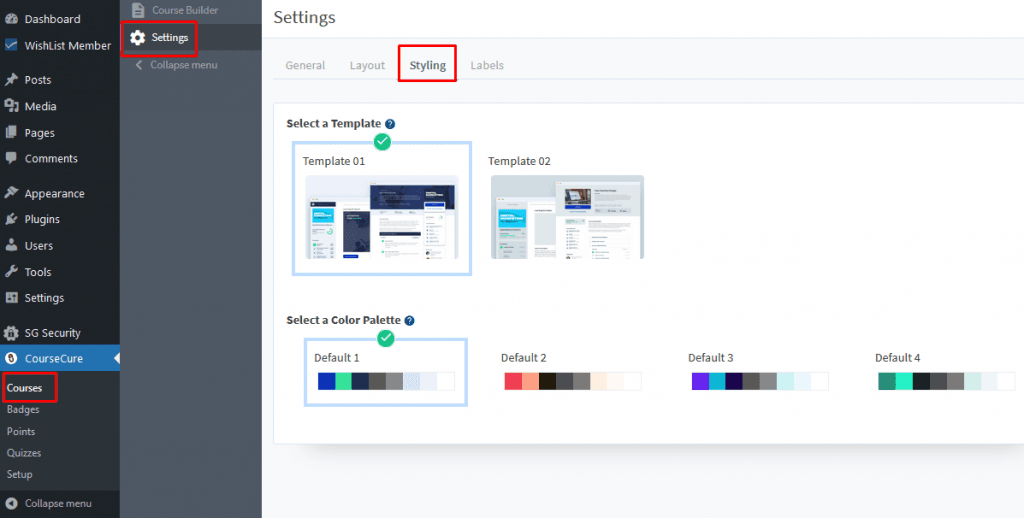Click the Settings page heading
1024x518 pixels.
coord(304,18)
